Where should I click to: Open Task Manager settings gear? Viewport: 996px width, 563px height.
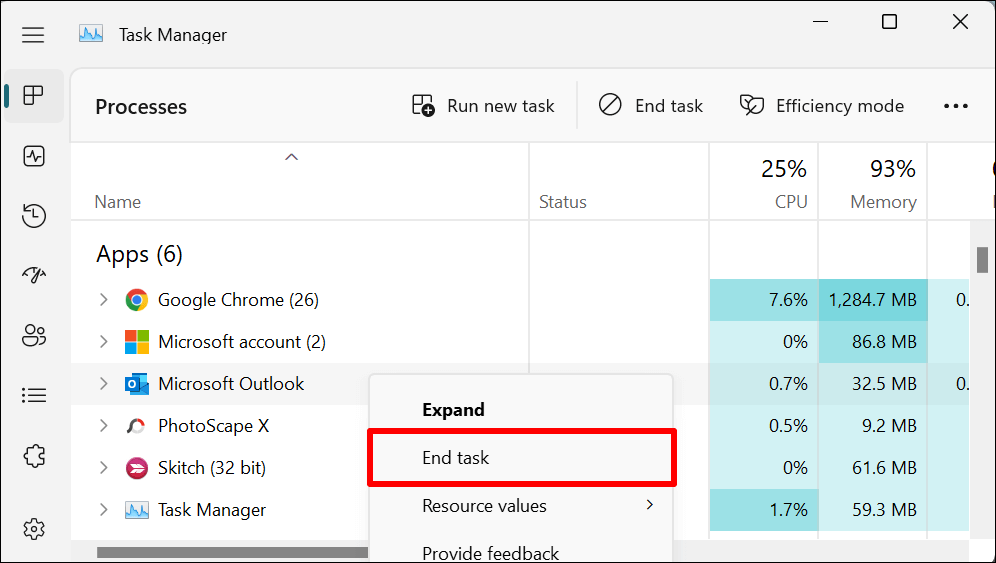click(x=34, y=527)
